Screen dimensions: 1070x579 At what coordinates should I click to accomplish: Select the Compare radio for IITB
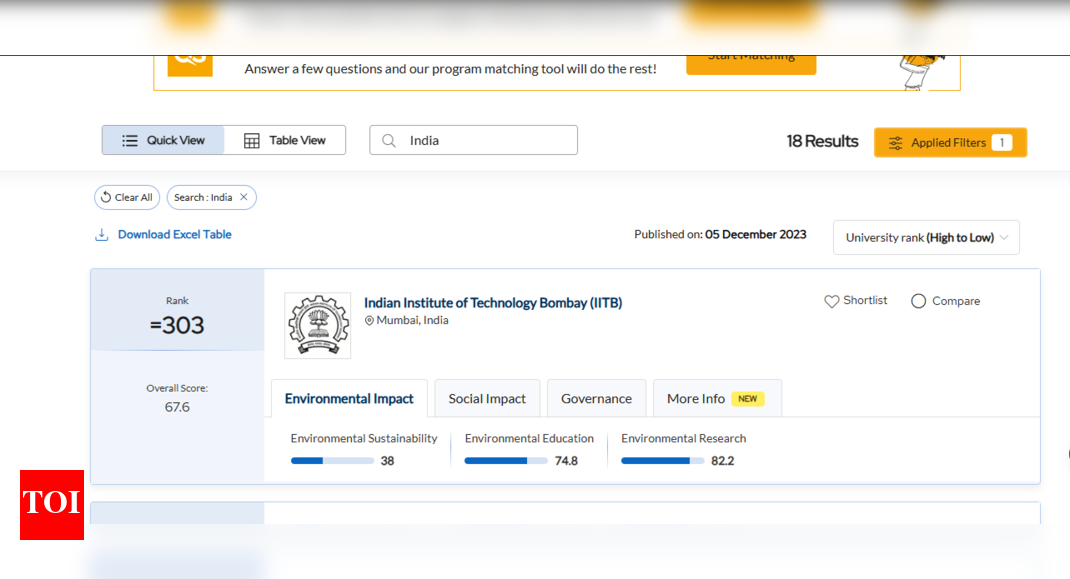click(x=919, y=301)
